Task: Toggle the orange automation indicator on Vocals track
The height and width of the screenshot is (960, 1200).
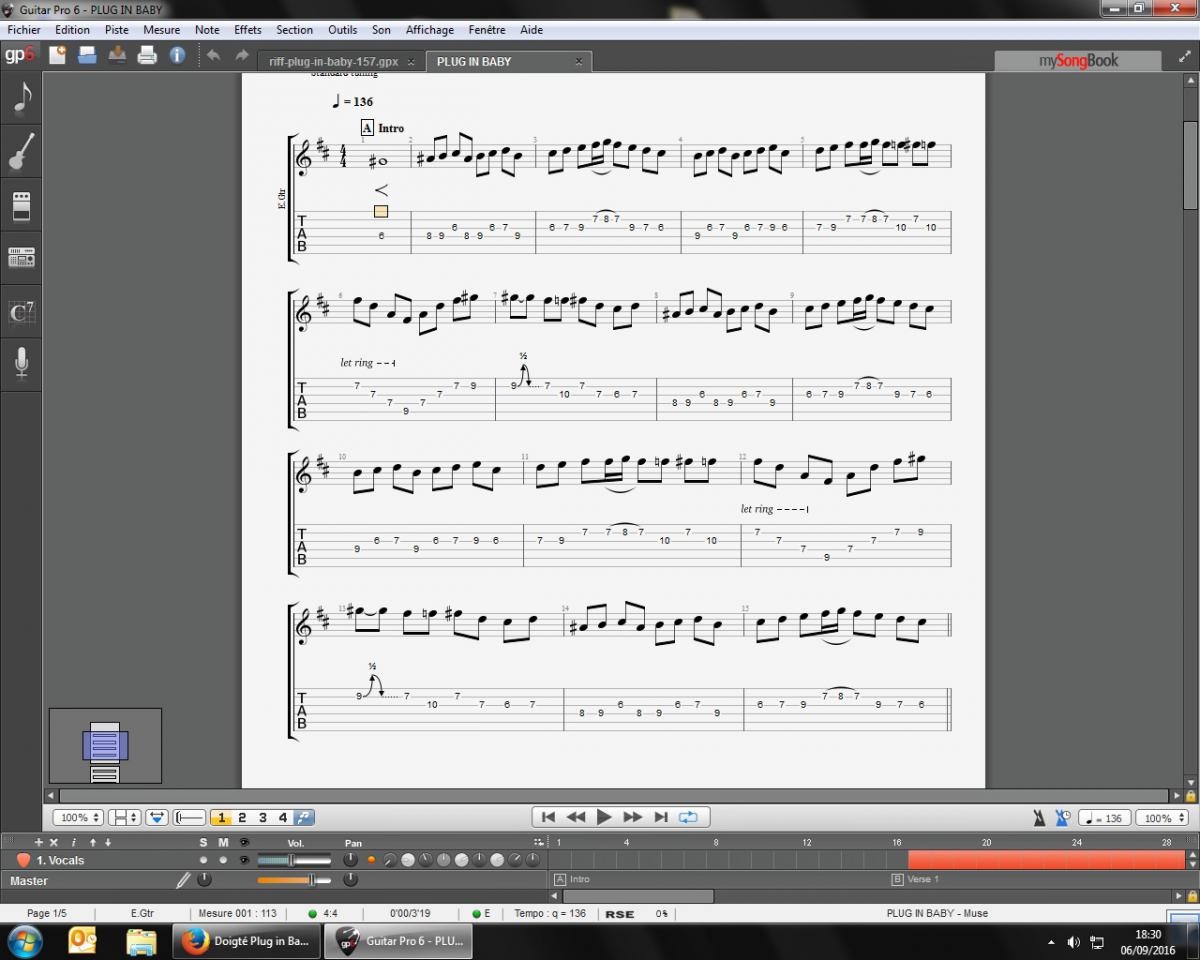Action: pyautogui.click(x=371, y=860)
